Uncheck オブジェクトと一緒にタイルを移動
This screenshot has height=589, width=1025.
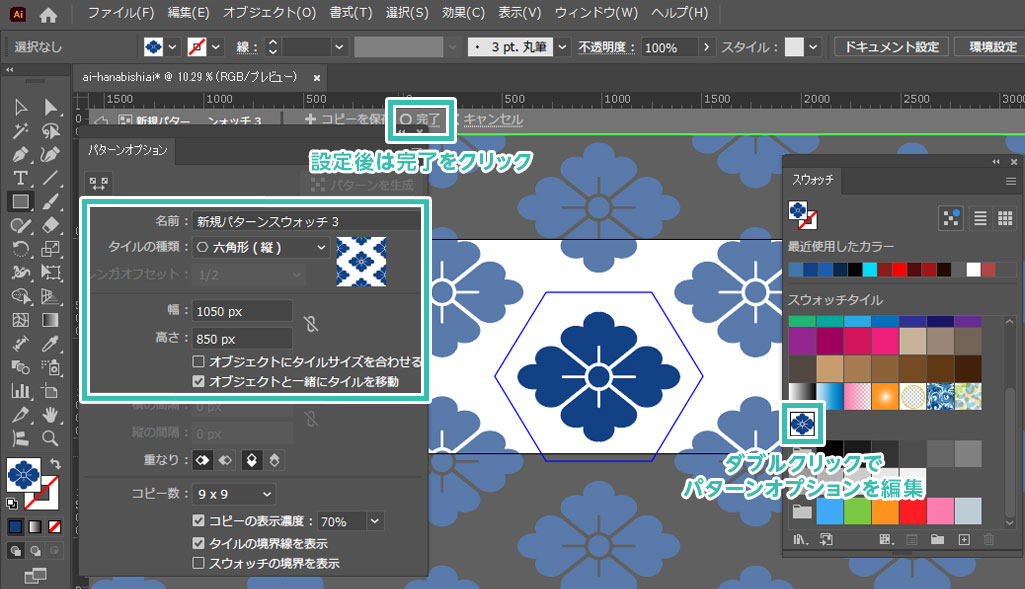pyautogui.click(x=199, y=382)
